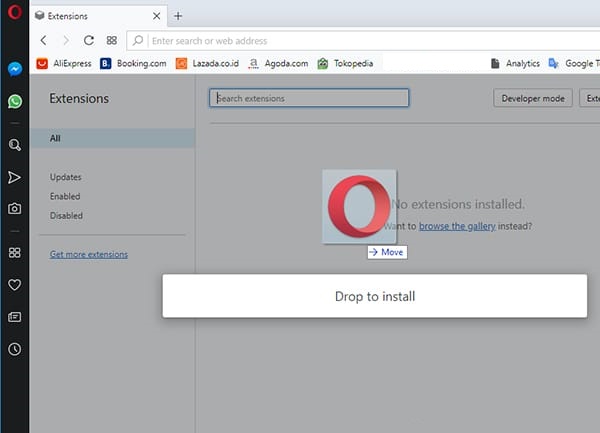The image size is (600, 433).
Task: Open history clock icon
Action: [15, 349]
